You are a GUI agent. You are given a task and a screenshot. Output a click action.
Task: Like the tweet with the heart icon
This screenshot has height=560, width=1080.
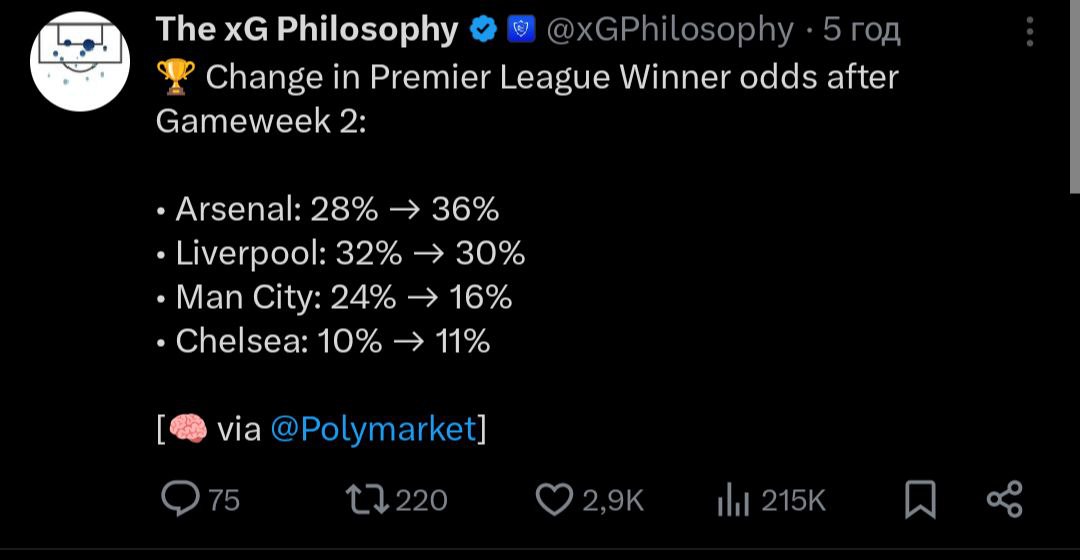point(553,499)
